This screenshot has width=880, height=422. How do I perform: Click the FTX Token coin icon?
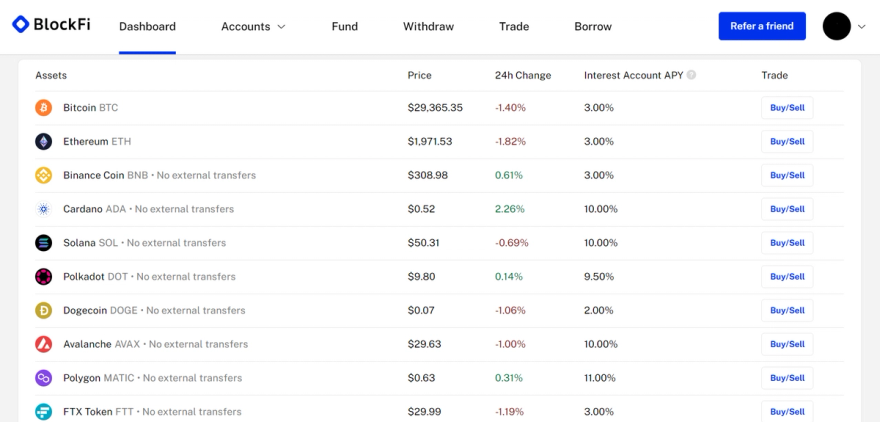coord(44,411)
